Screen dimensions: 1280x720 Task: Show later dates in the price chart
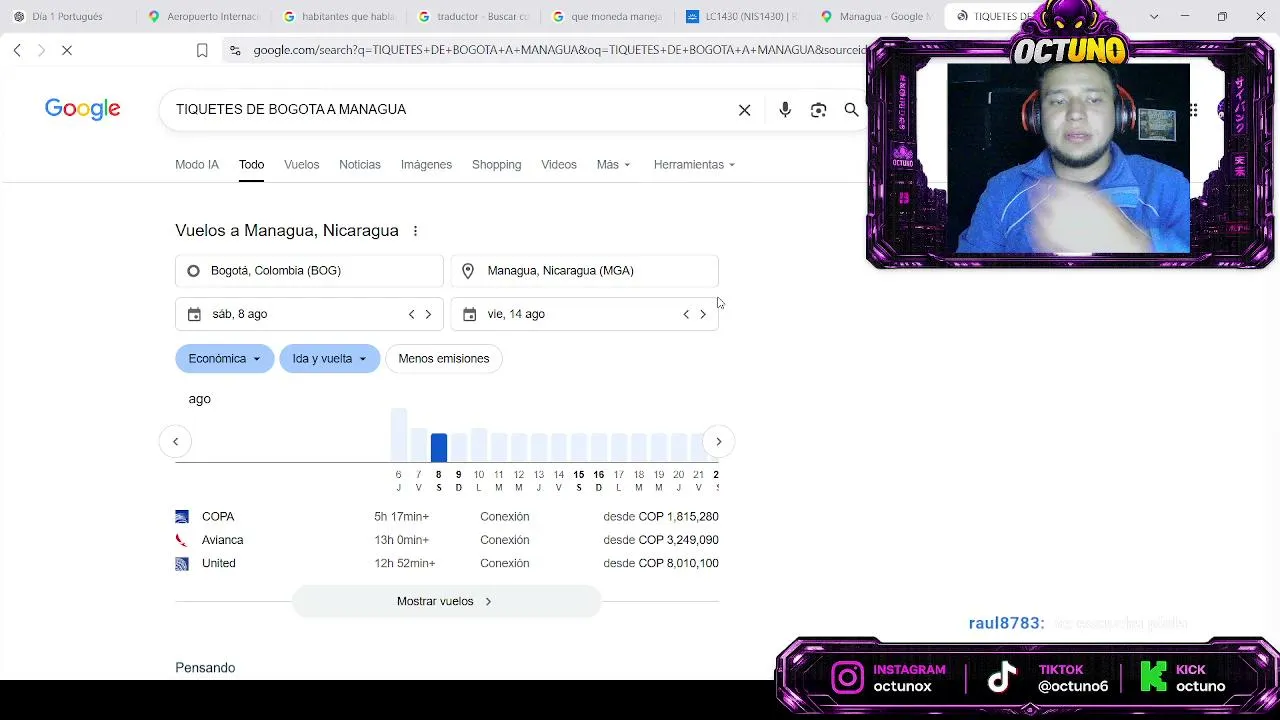(x=718, y=441)
